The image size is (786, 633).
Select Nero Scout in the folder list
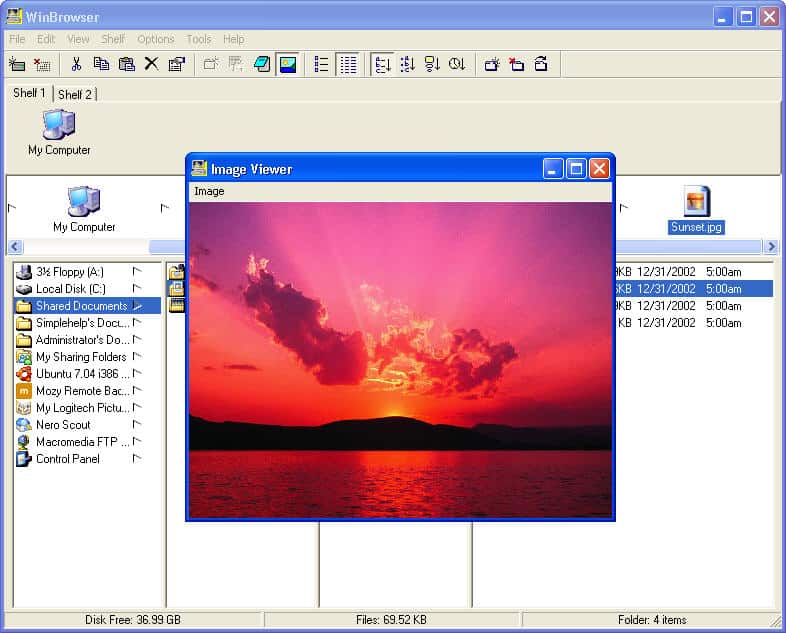(63, 425)
